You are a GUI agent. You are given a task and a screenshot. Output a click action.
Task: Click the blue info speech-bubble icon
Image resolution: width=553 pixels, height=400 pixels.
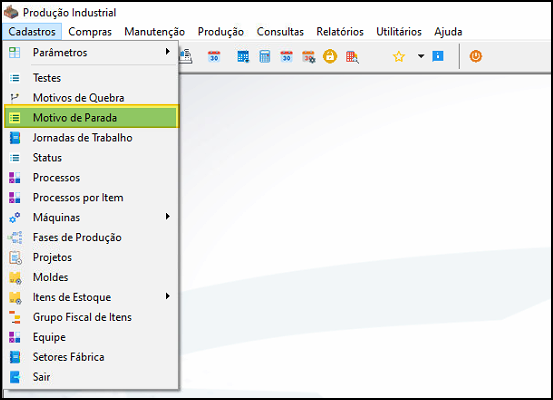(x=438, y=56)
